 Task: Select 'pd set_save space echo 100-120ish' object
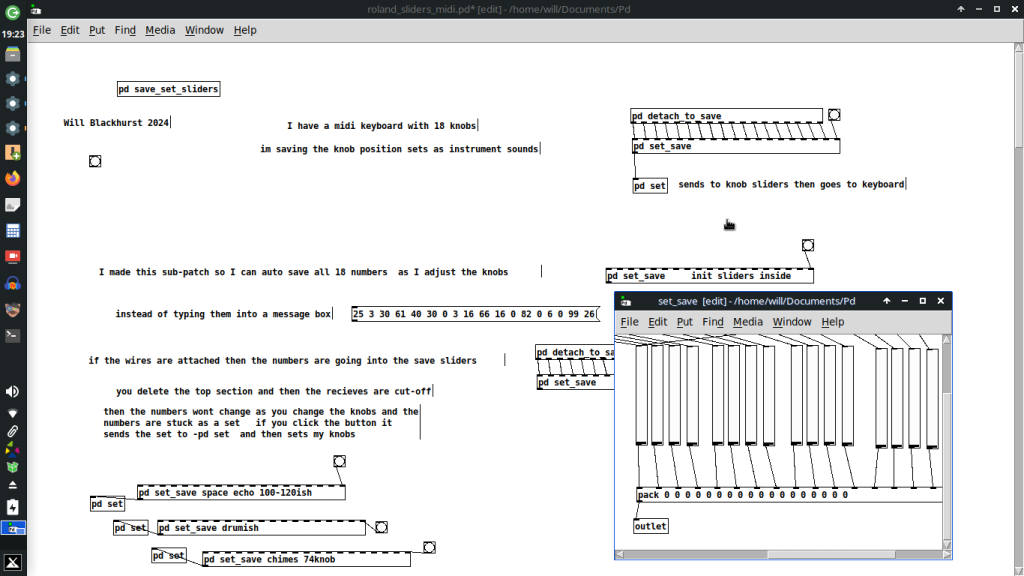pos(241,492)
